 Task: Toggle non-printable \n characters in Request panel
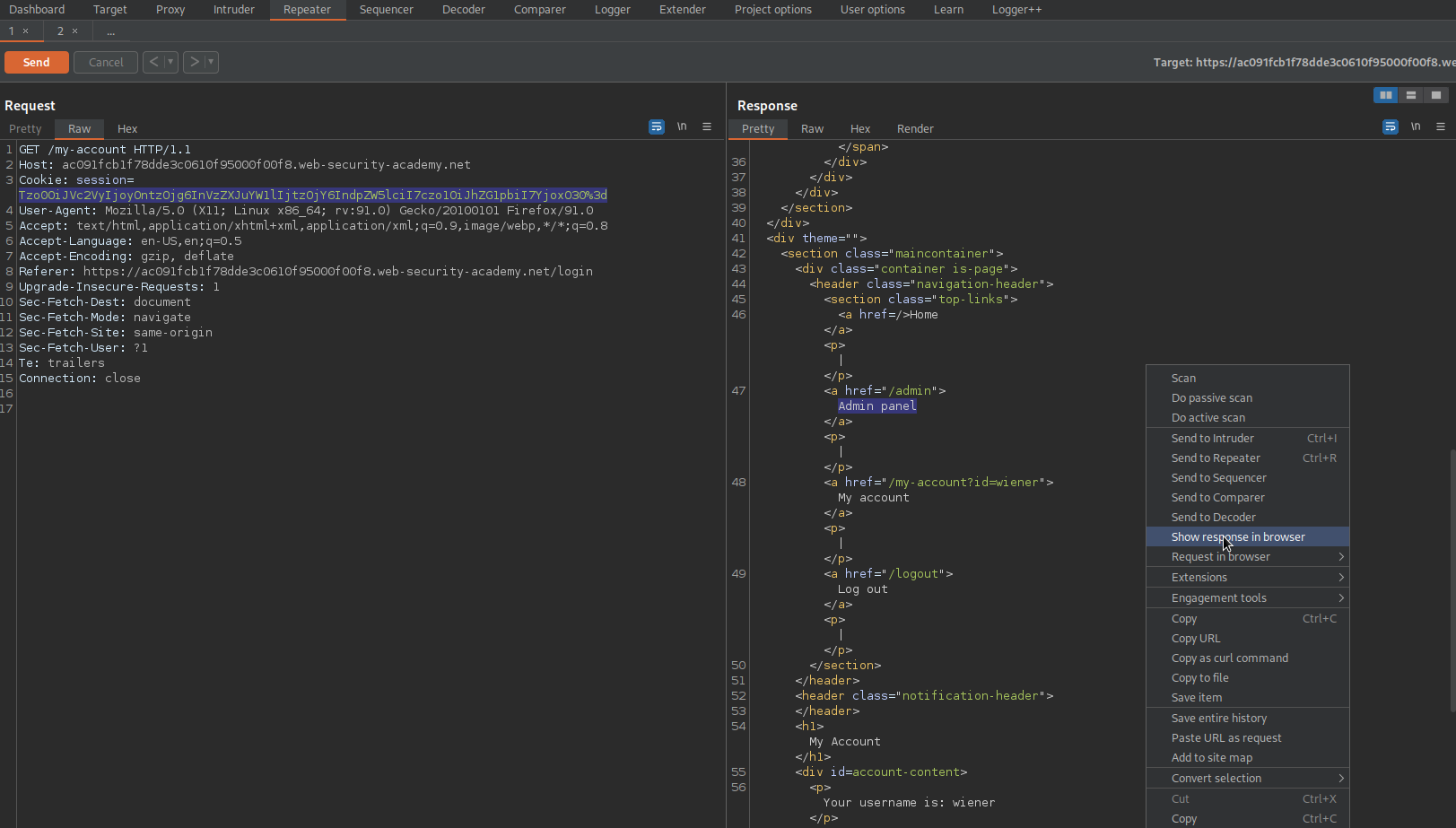pyautogui.click(x=682, y=127)
